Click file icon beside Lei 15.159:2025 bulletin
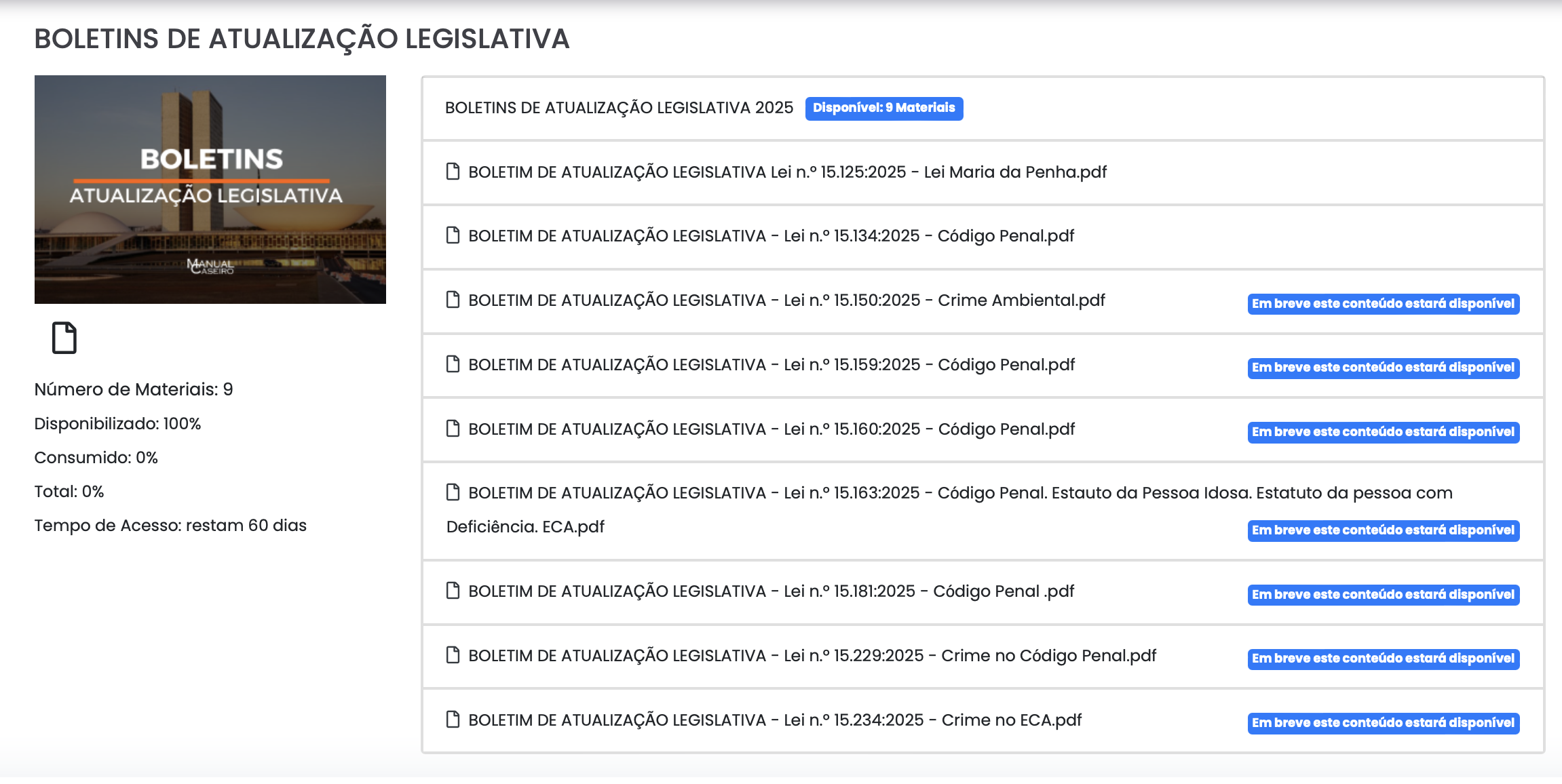The width and height of the screenshot is (1562, 784). point(453,364)
